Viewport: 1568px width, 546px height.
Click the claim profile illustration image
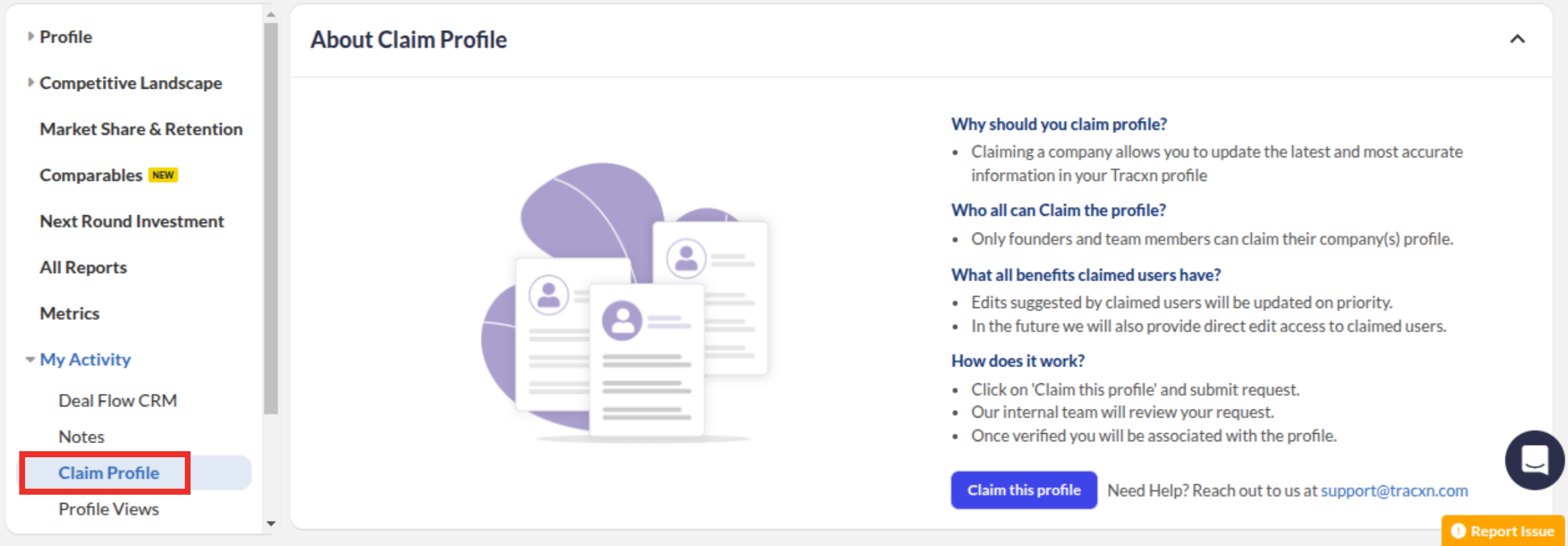pyautogui.click(x=626, y=303)
